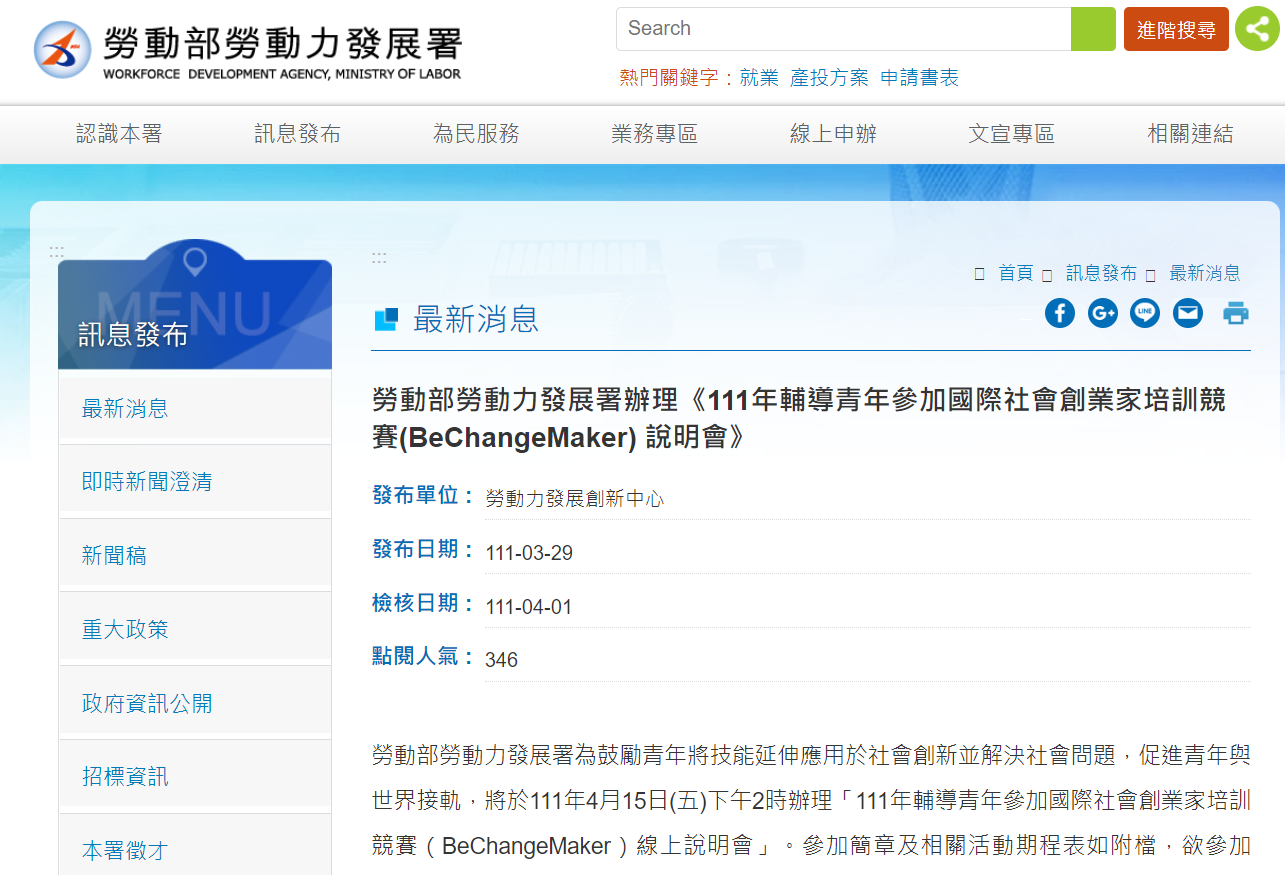Click the print page icon

pos(1236,313)
